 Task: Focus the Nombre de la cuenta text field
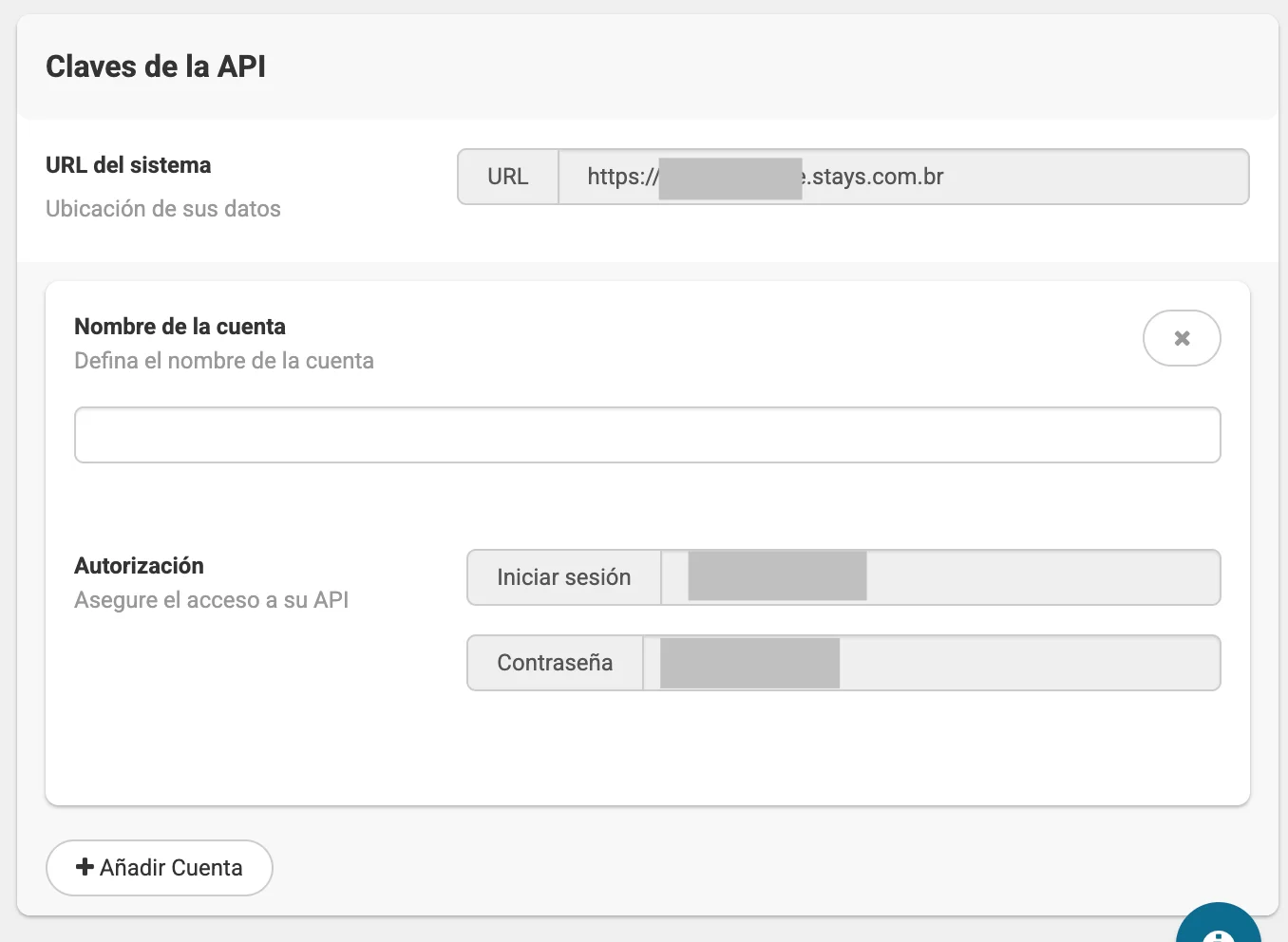click(648, 435)
